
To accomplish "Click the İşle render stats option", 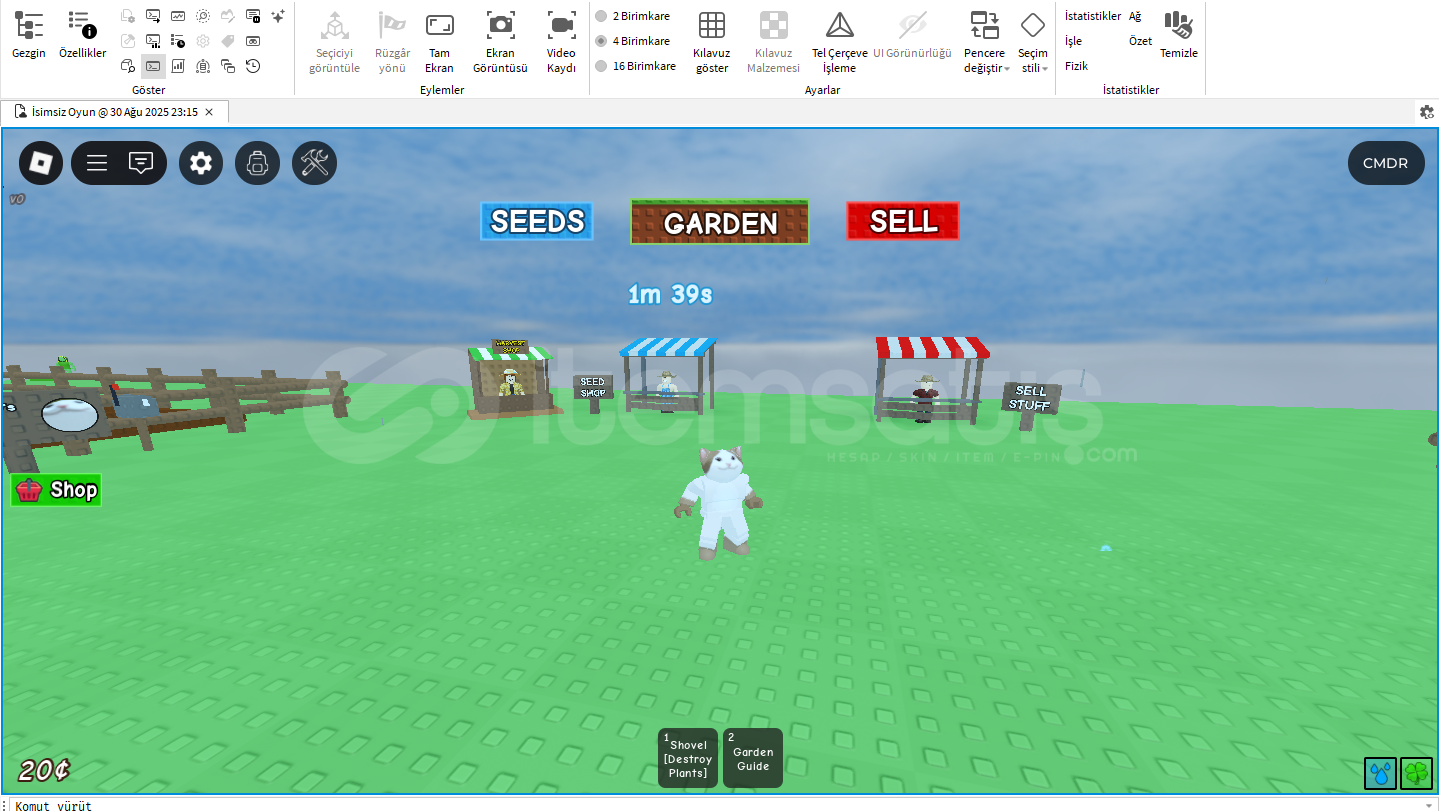I will pos(1073,41).
